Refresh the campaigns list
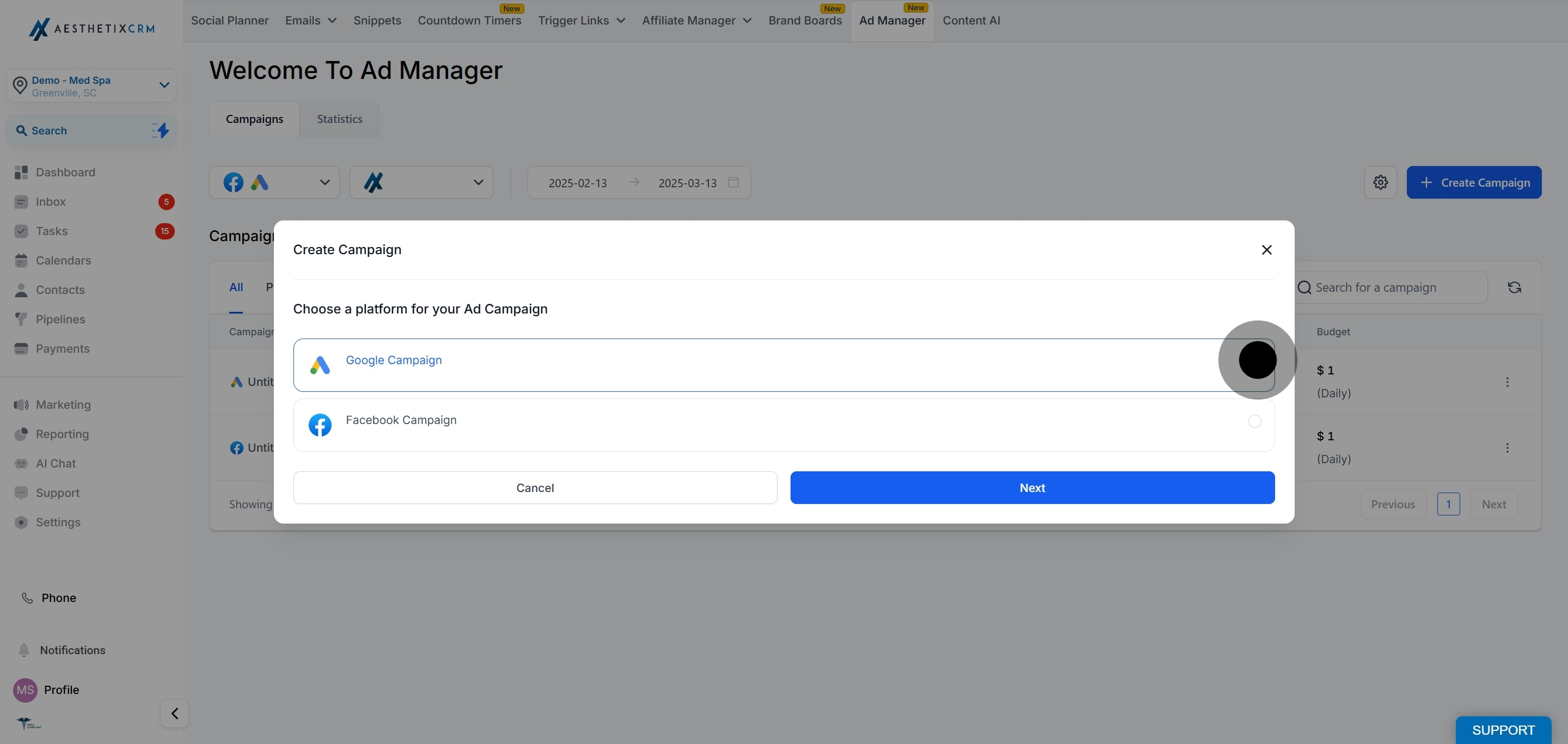 (x=1515, y=287)
